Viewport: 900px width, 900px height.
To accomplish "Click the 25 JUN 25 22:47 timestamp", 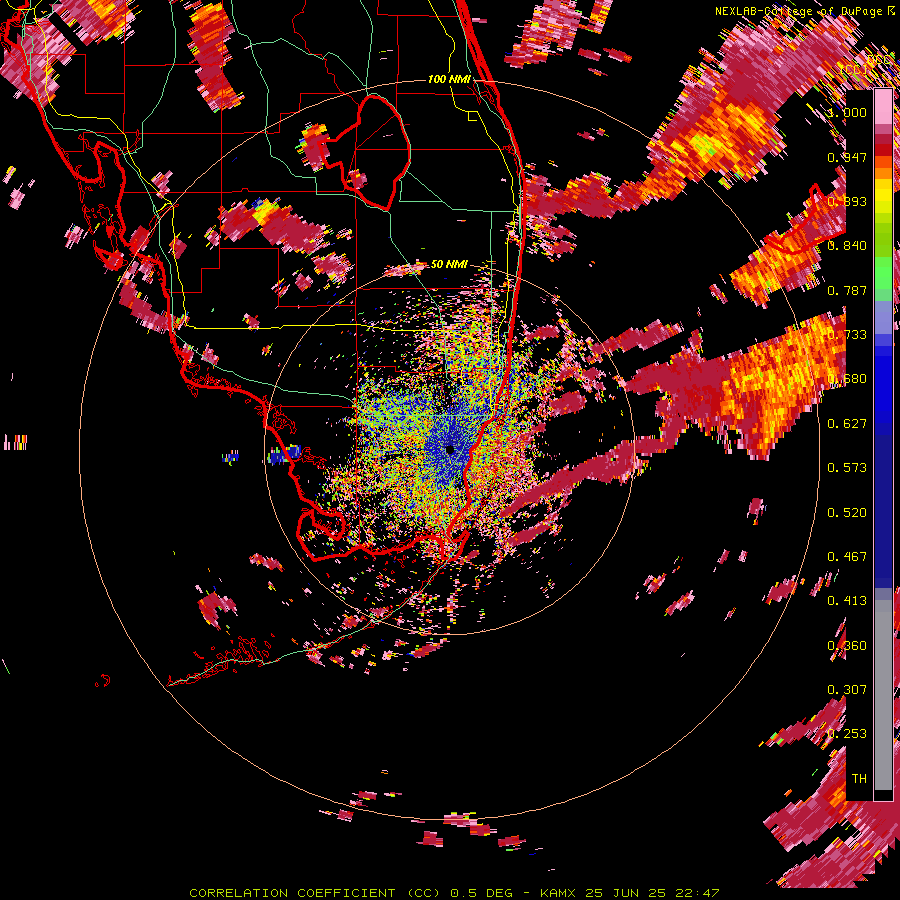I will (652, 893).
